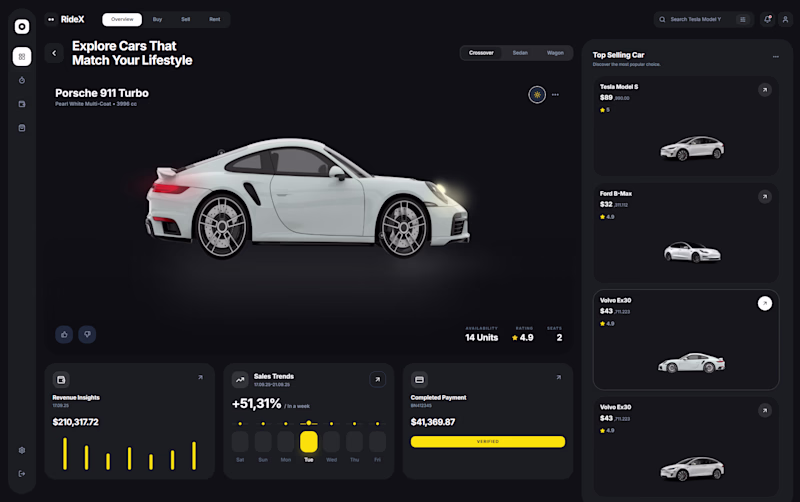
Task: Open the wallet icon in left sidebar
Action: (22, 104)
